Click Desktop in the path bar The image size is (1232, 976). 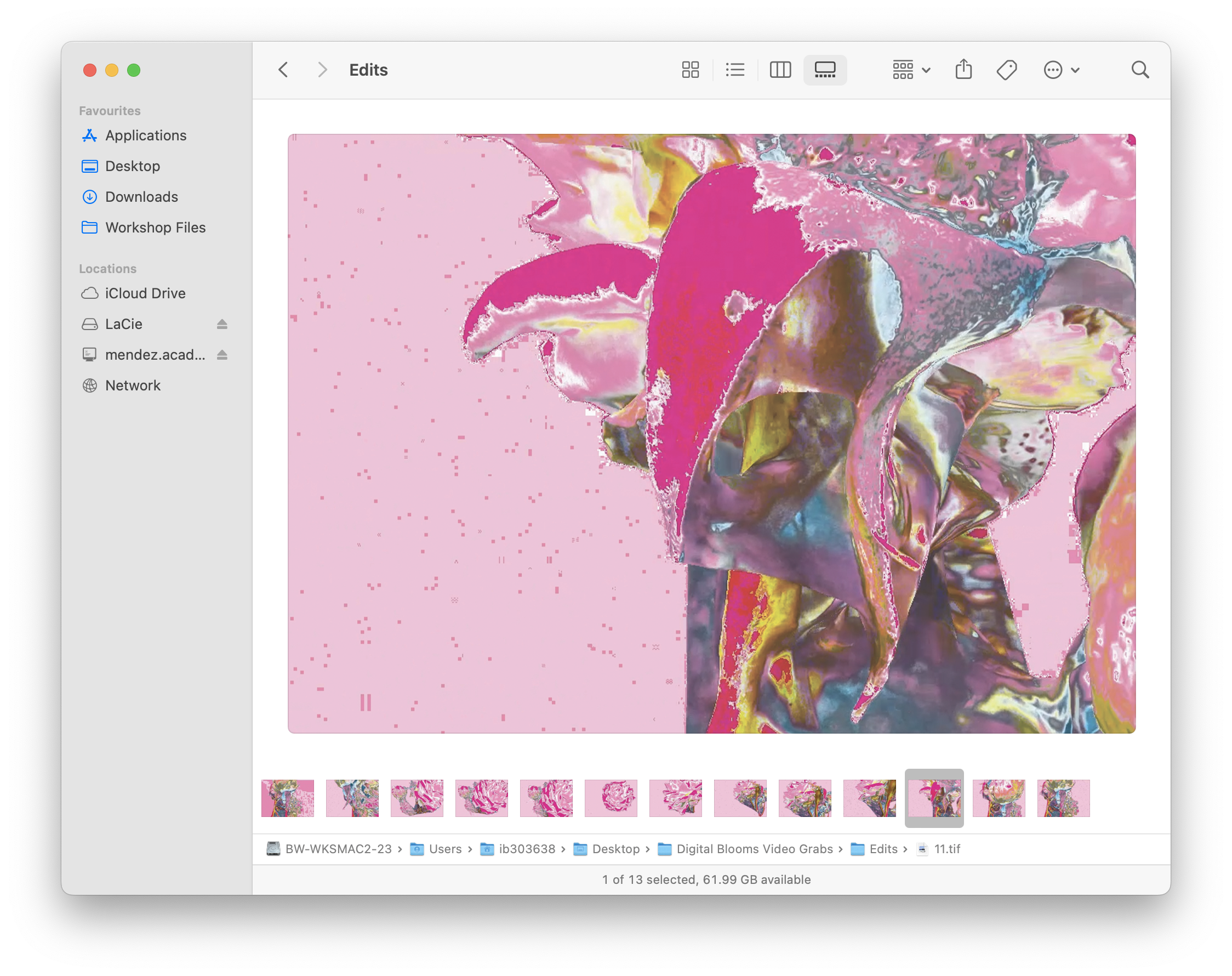coord(607,849)
